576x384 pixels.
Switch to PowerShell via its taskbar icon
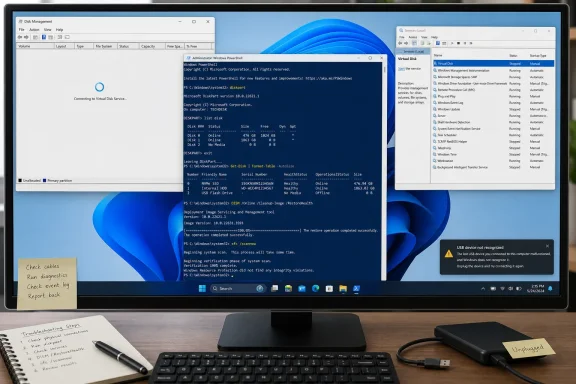click(x=356, y=288)
